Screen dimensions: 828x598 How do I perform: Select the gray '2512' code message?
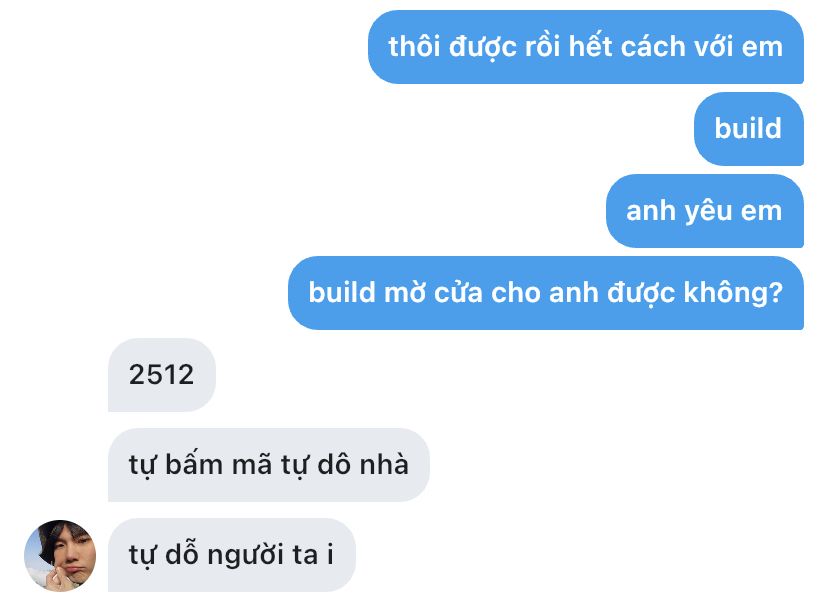[162, 375]
